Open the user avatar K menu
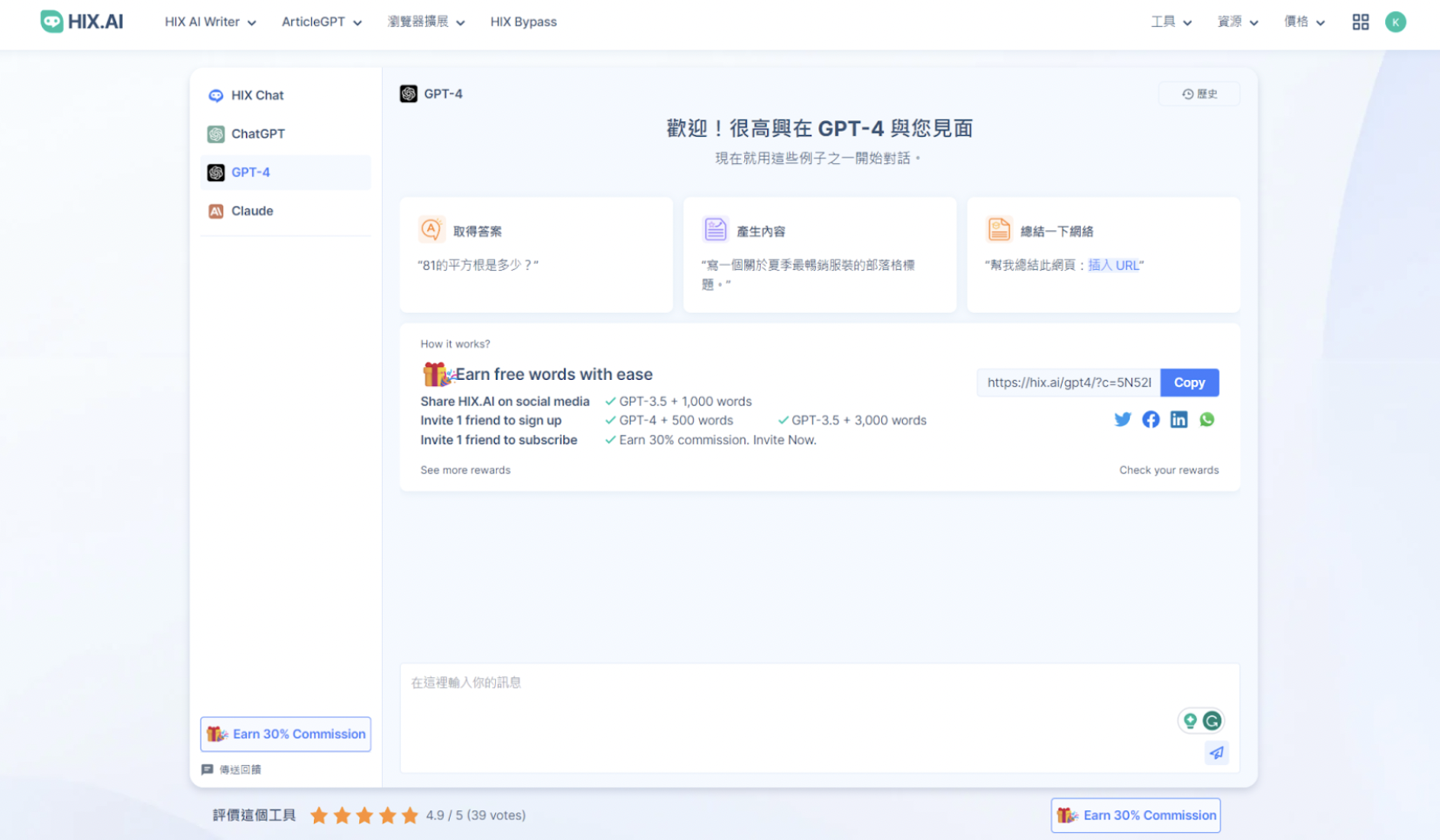The image size is (1440, 840). pos(1396,22)
